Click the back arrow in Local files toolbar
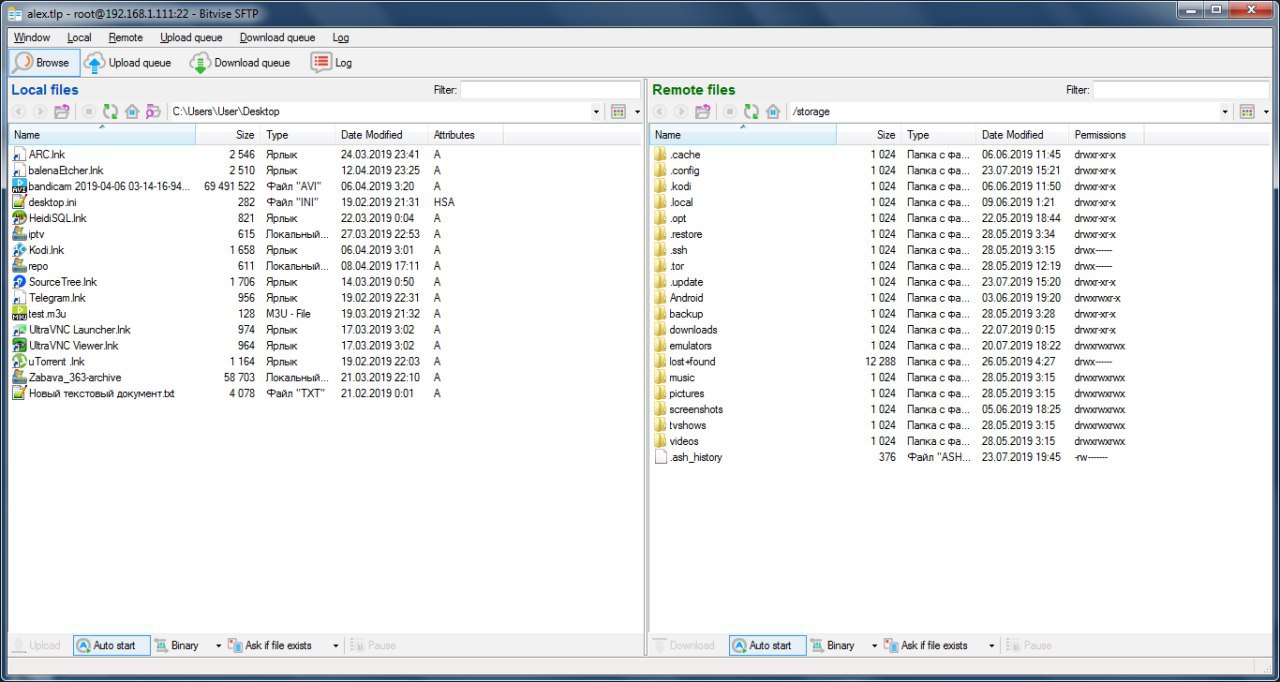 click(x=19, y=112)
